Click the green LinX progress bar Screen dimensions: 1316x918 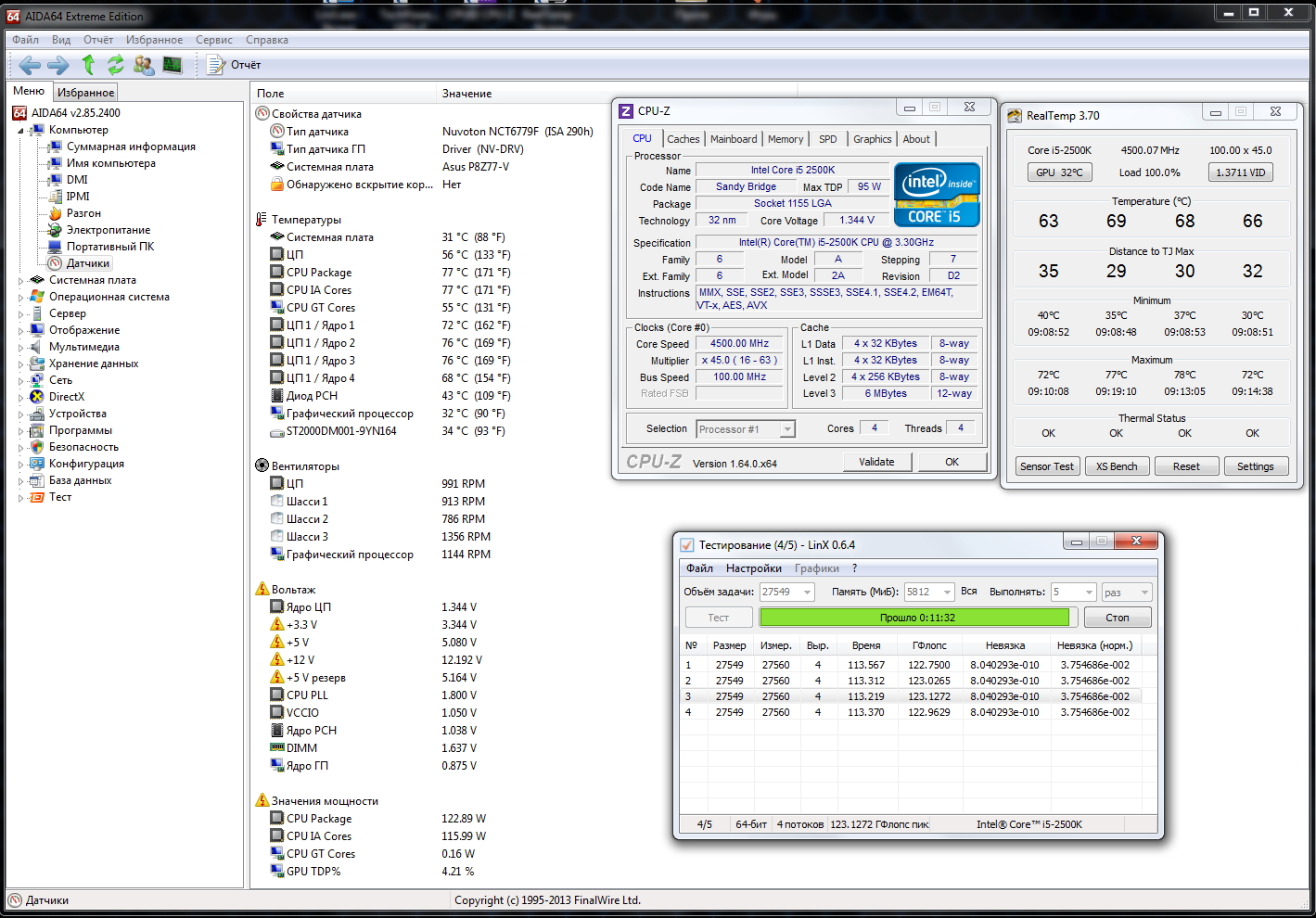pyautogui.click(x=914, y=618)
